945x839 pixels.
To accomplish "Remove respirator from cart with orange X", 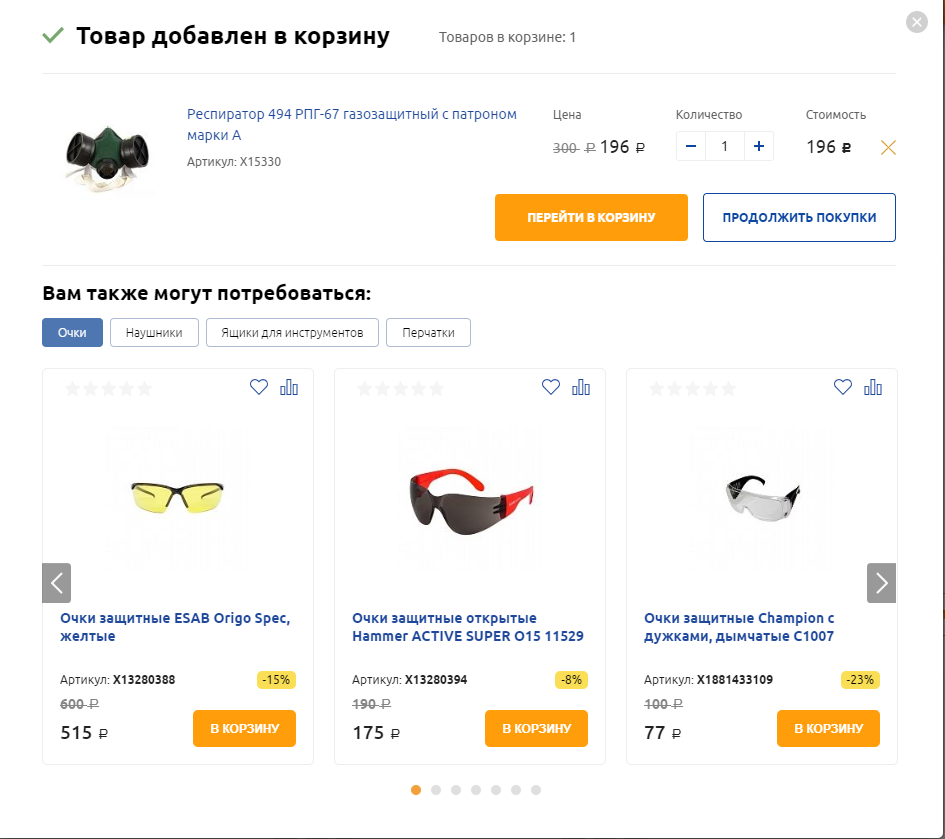I will pos(888,147).
